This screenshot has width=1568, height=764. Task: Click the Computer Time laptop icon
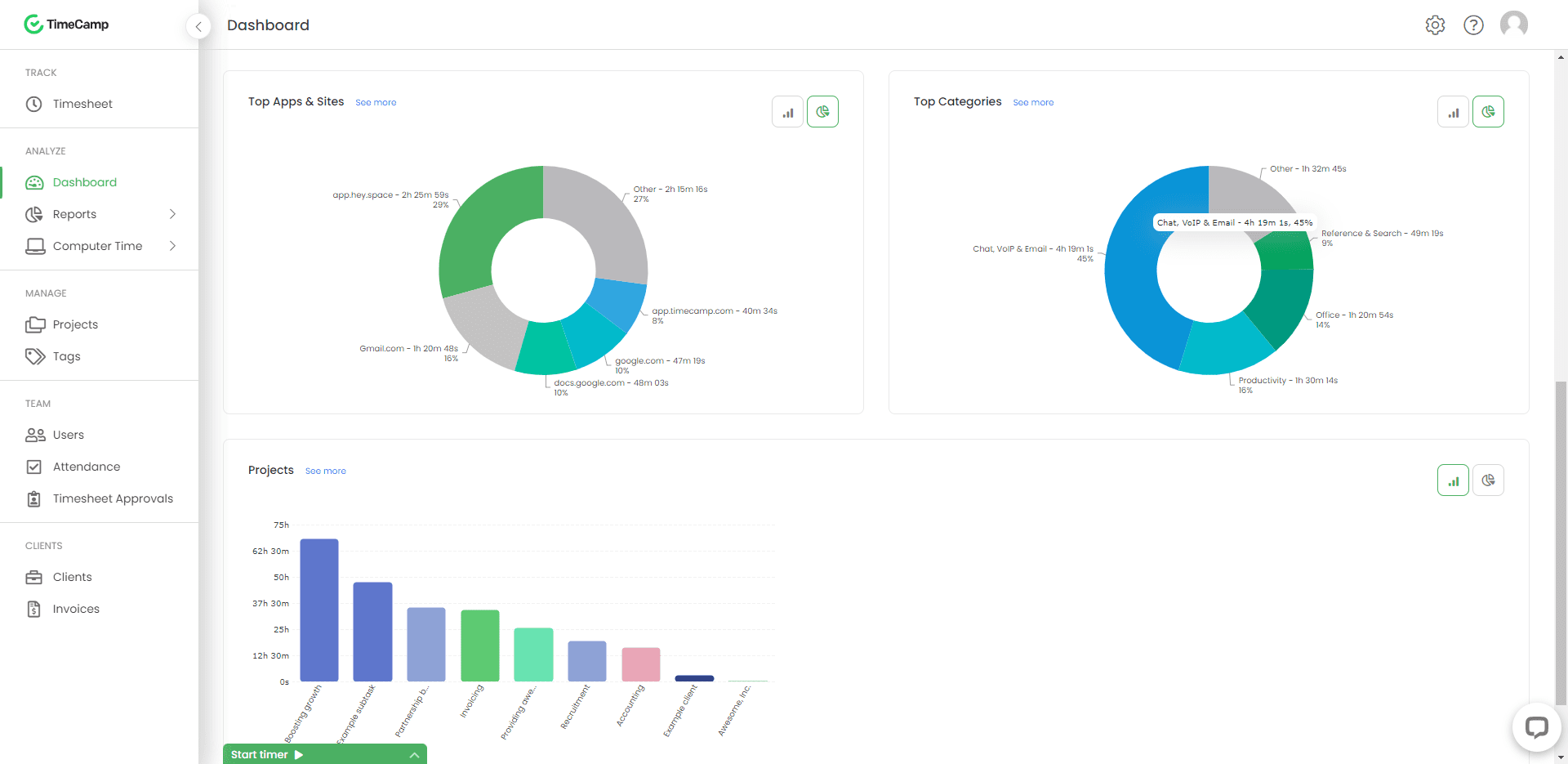pyautogui.click(x=35, y=246)
